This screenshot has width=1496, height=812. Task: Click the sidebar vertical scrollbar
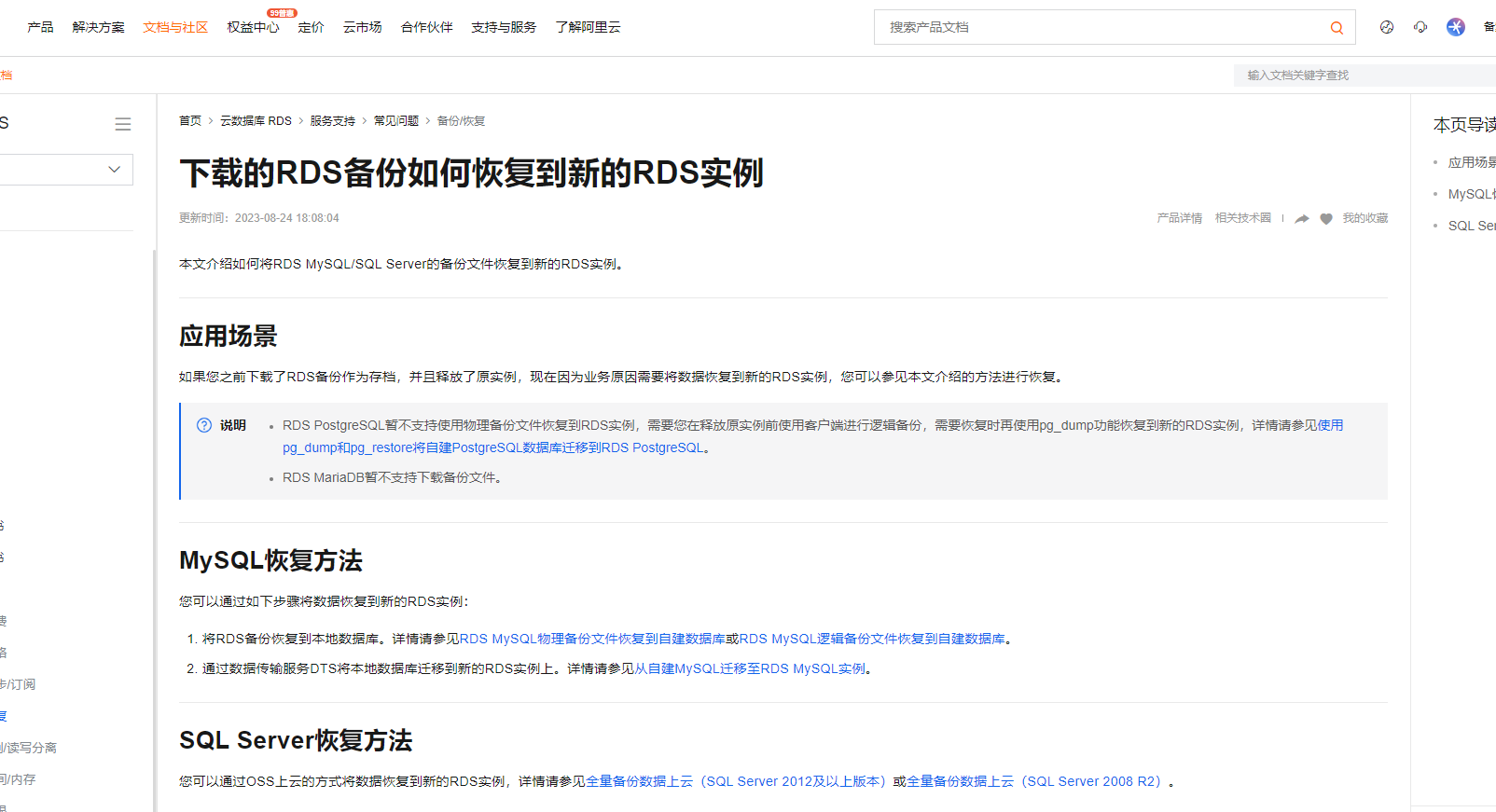coord(155,530)
